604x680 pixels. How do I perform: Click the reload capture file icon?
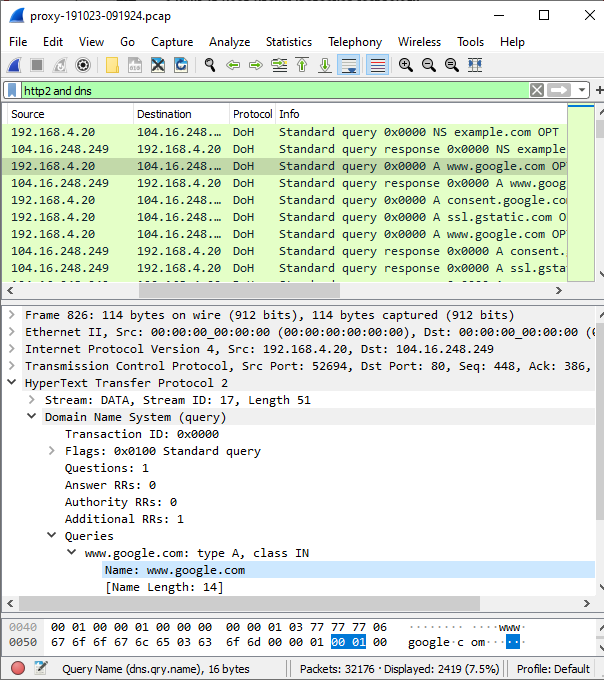181,65
